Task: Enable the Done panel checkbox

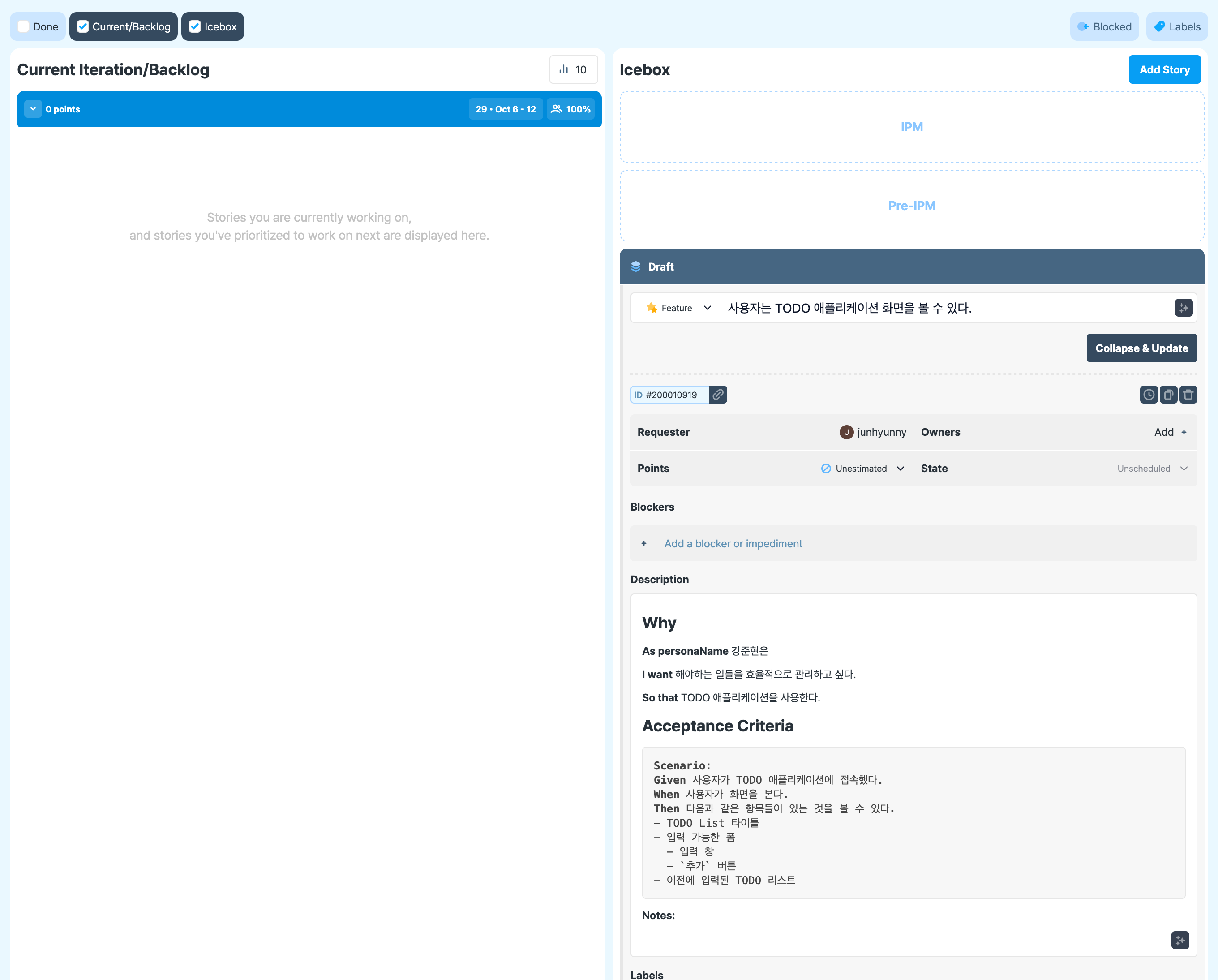Action: [x=23, y=26]
